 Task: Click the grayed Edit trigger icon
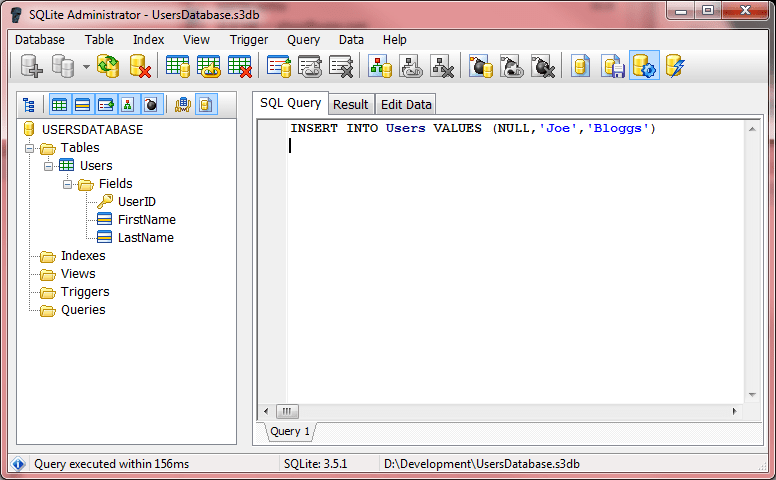tap(512, 66)
